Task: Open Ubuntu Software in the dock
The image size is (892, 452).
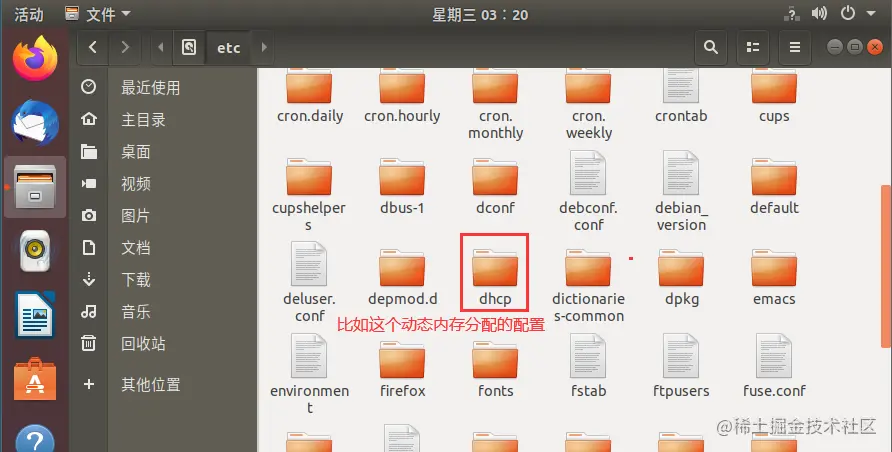Action: tap(35, 379)
